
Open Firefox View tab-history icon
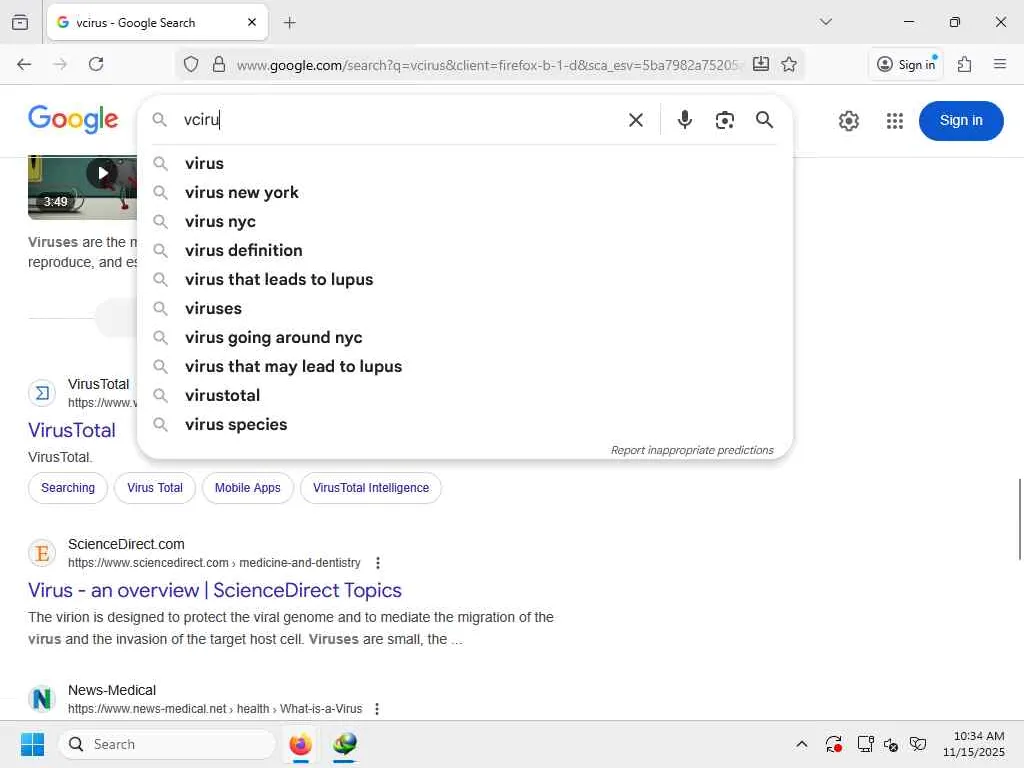20,22
